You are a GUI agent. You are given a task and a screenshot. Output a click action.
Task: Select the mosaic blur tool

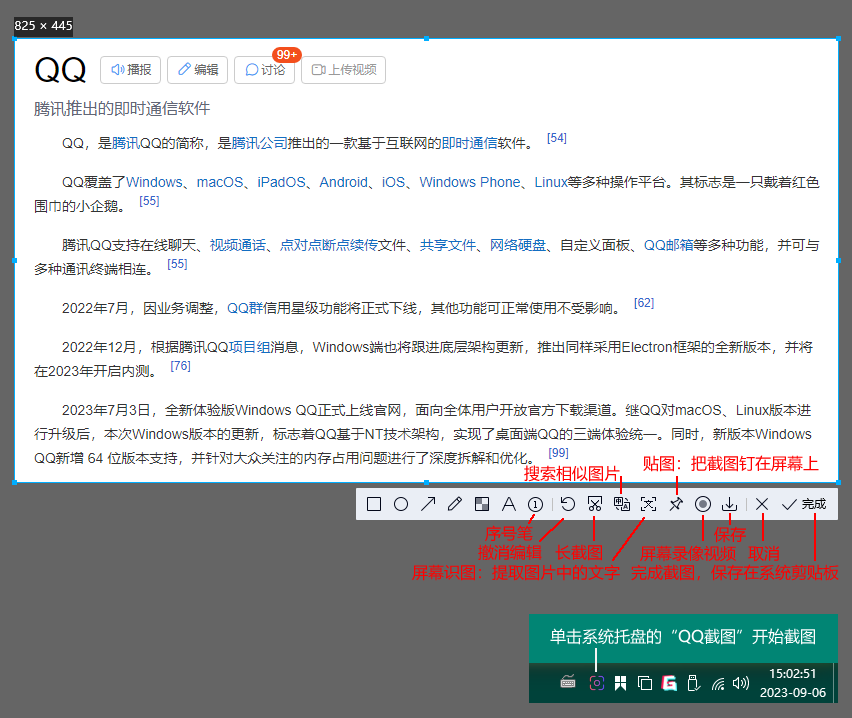click(x=482, y=504)
